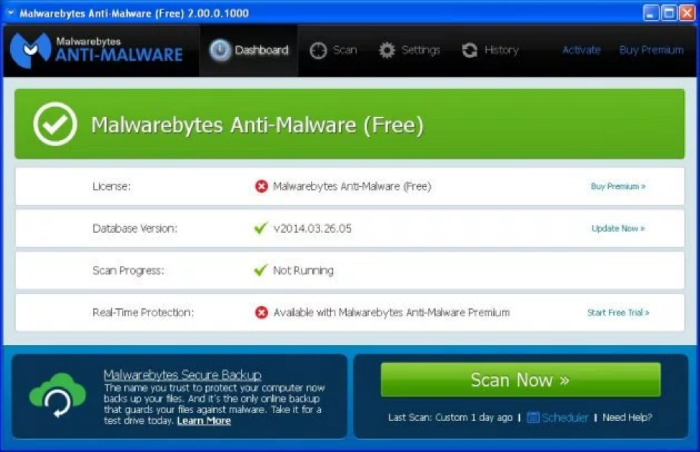The image size is (700, 452).
Task: Click the "Database Version:" label
Action: tap(135, 228)
